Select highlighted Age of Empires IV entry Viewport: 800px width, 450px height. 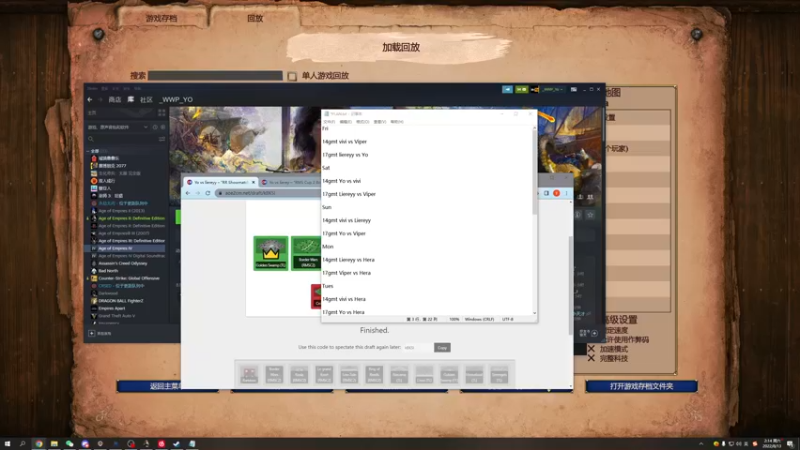[126, 248]
